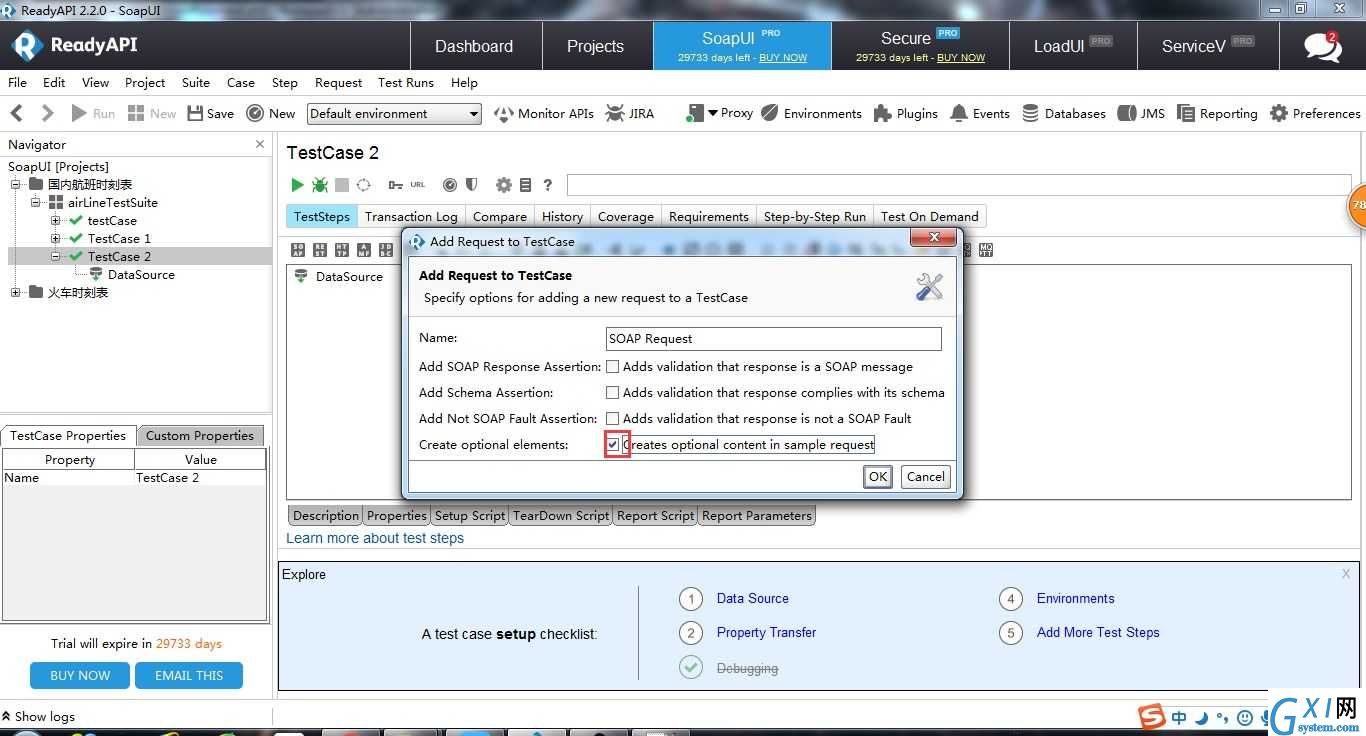Click the Sogou input method tray icon
This screenshot has width=1366, height=736.
pos(1152,716)
